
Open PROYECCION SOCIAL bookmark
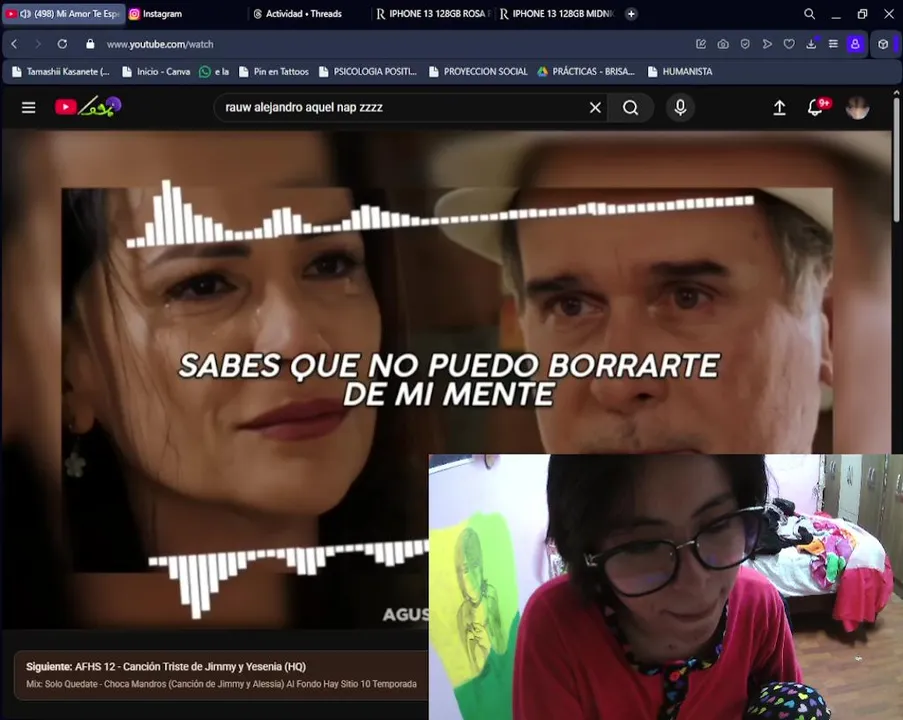478,71
